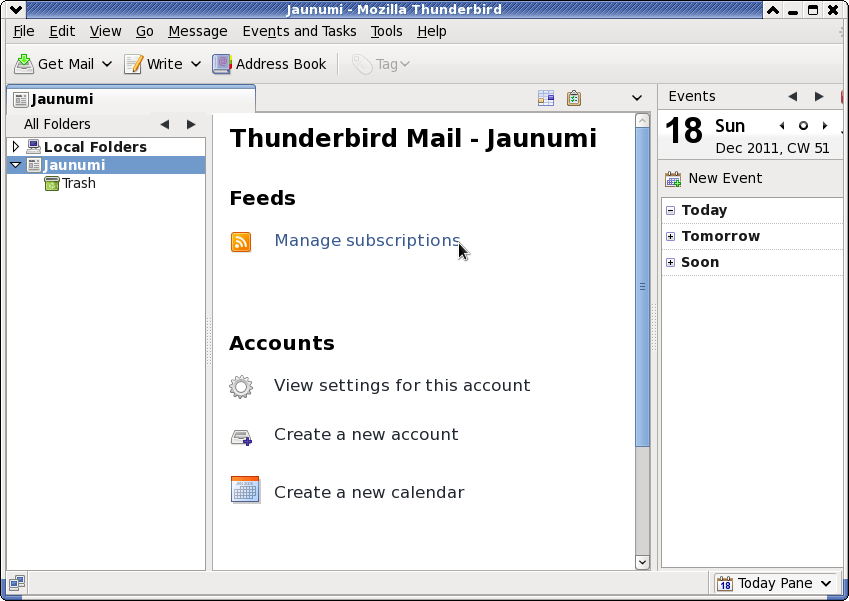This screenshot has height=601, width=849.
Task: Go to next day in Today pane
Action: (x=825, y=126)
